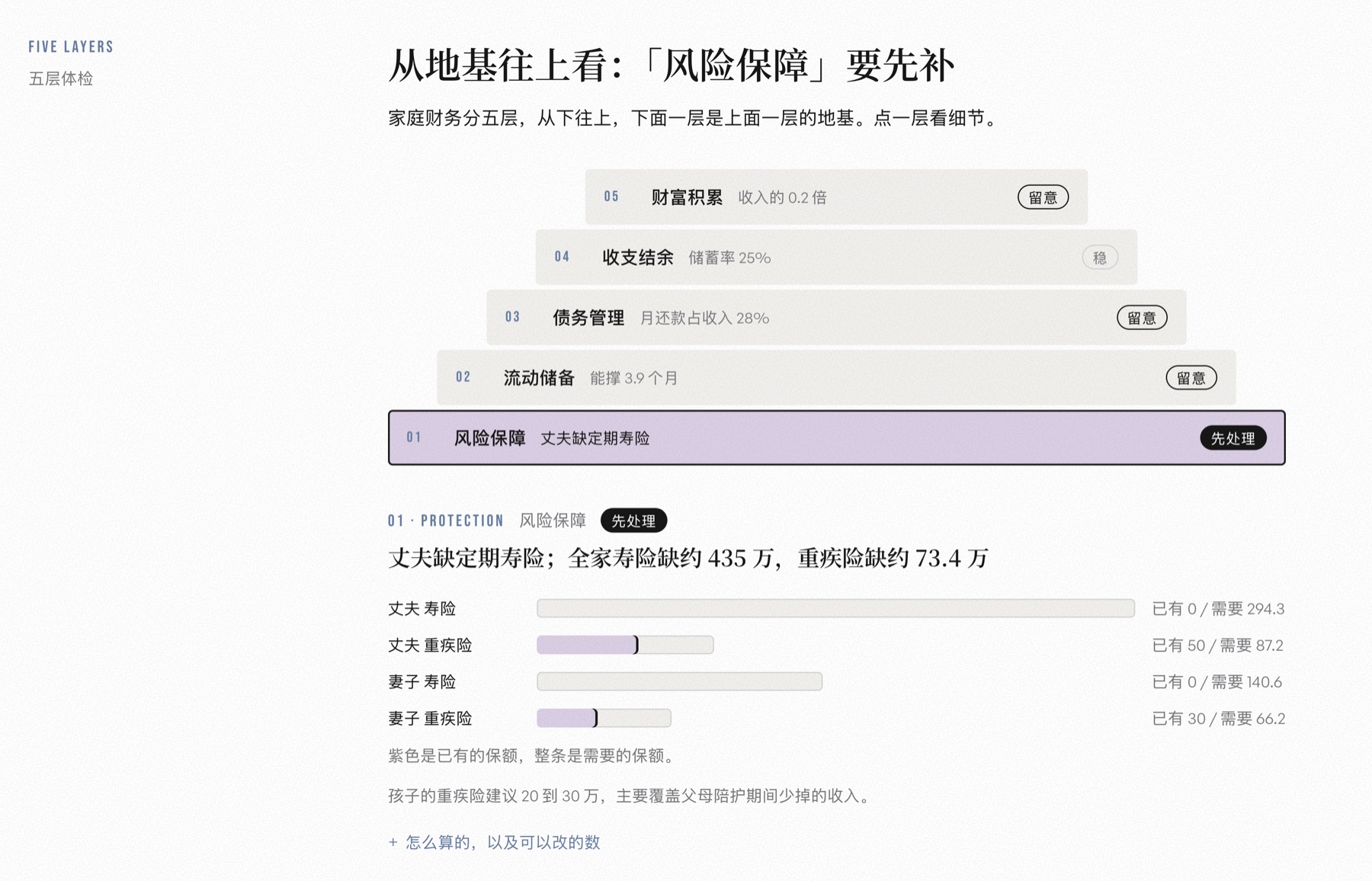This screenshot has width=1372, height=881.
Task: Select the highlighted 风险保障 layer row
Action: (836, 437)
